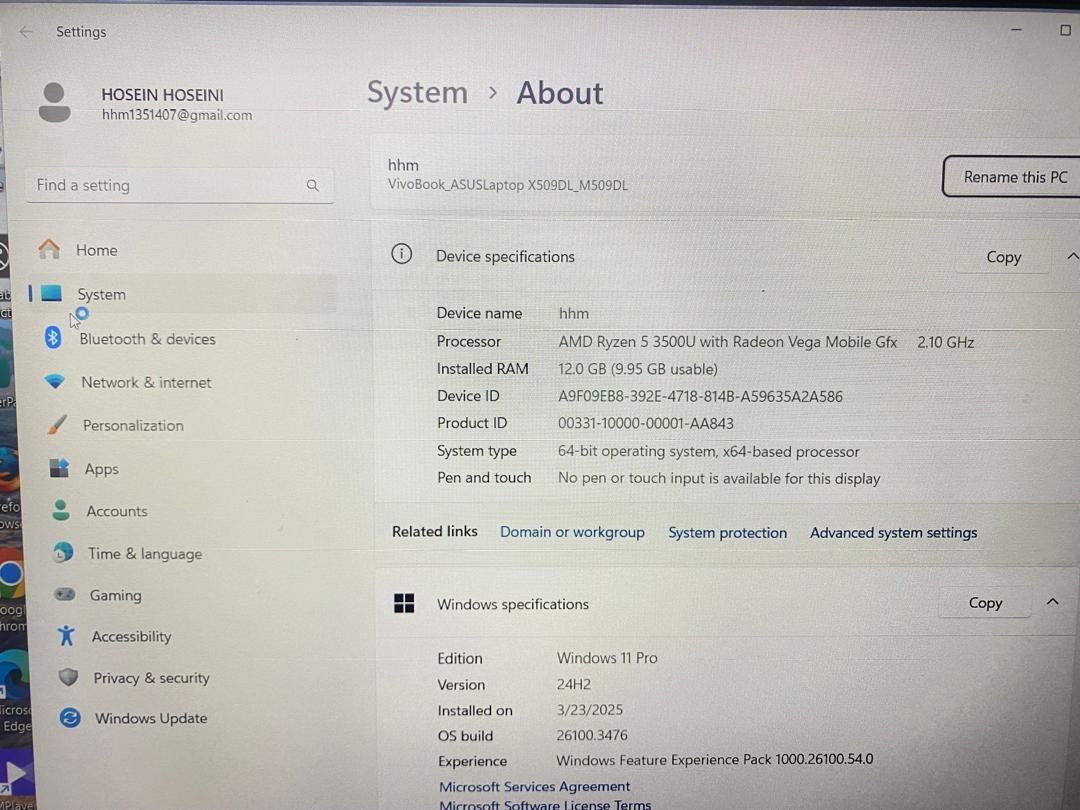The image size is (1080, 810).
Task: Click the Gaming controller icon
Action: [x=65, y=594]
